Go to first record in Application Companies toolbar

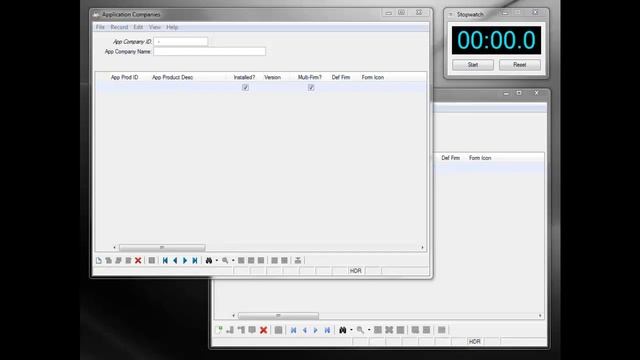click(165, 260)
